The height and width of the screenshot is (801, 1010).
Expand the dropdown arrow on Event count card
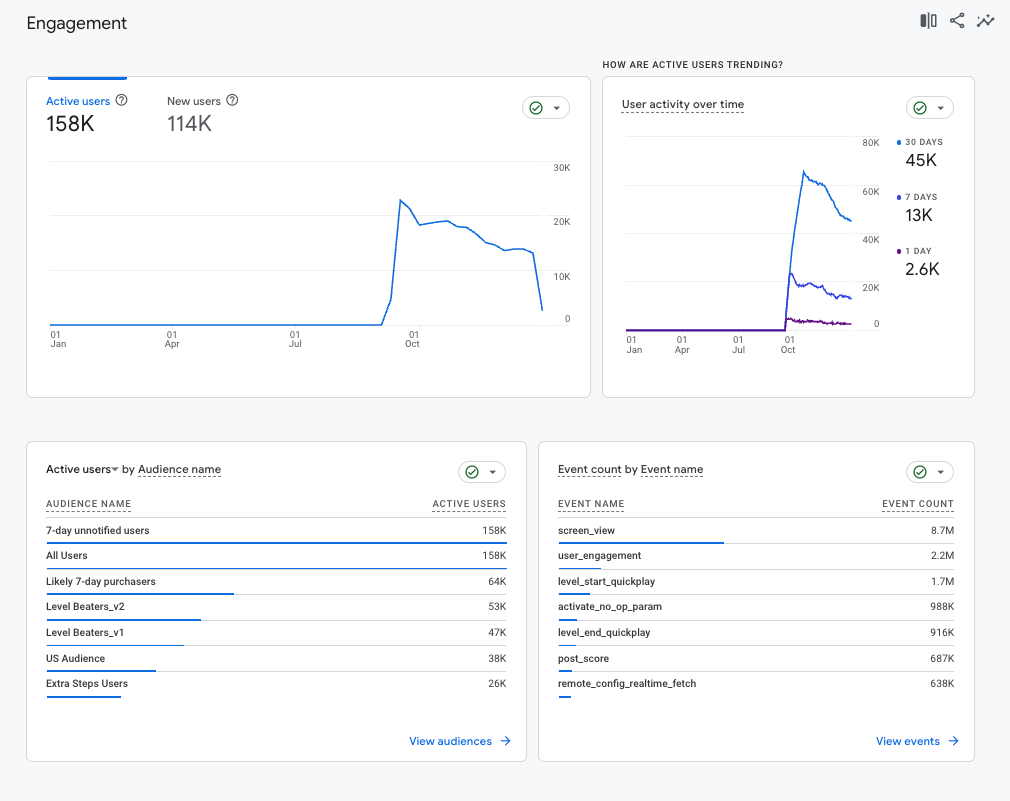tap(938, 471)
